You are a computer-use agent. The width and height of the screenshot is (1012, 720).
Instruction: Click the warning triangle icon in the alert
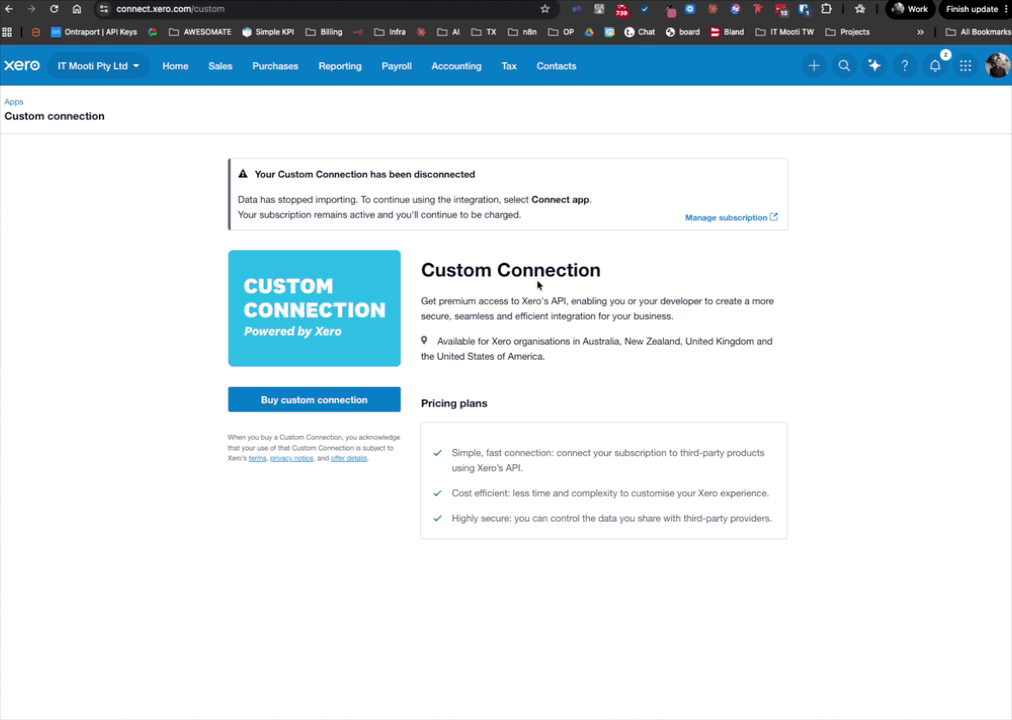click(x=243, y=174)
